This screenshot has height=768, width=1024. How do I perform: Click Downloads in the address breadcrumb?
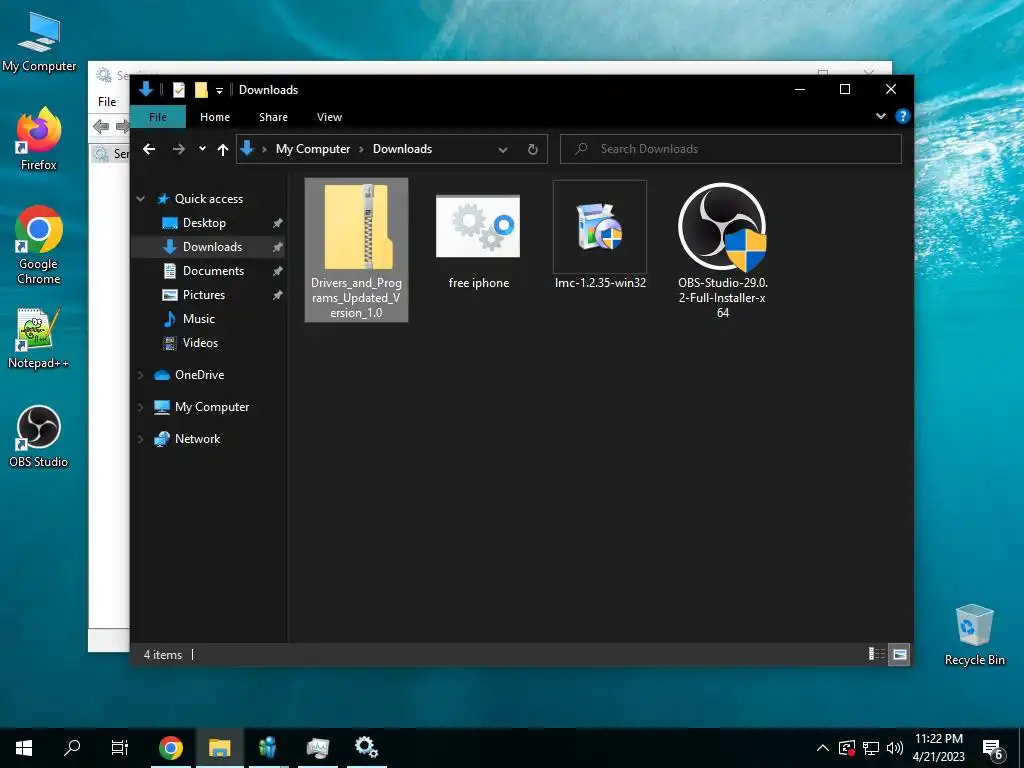click(402, 149)
